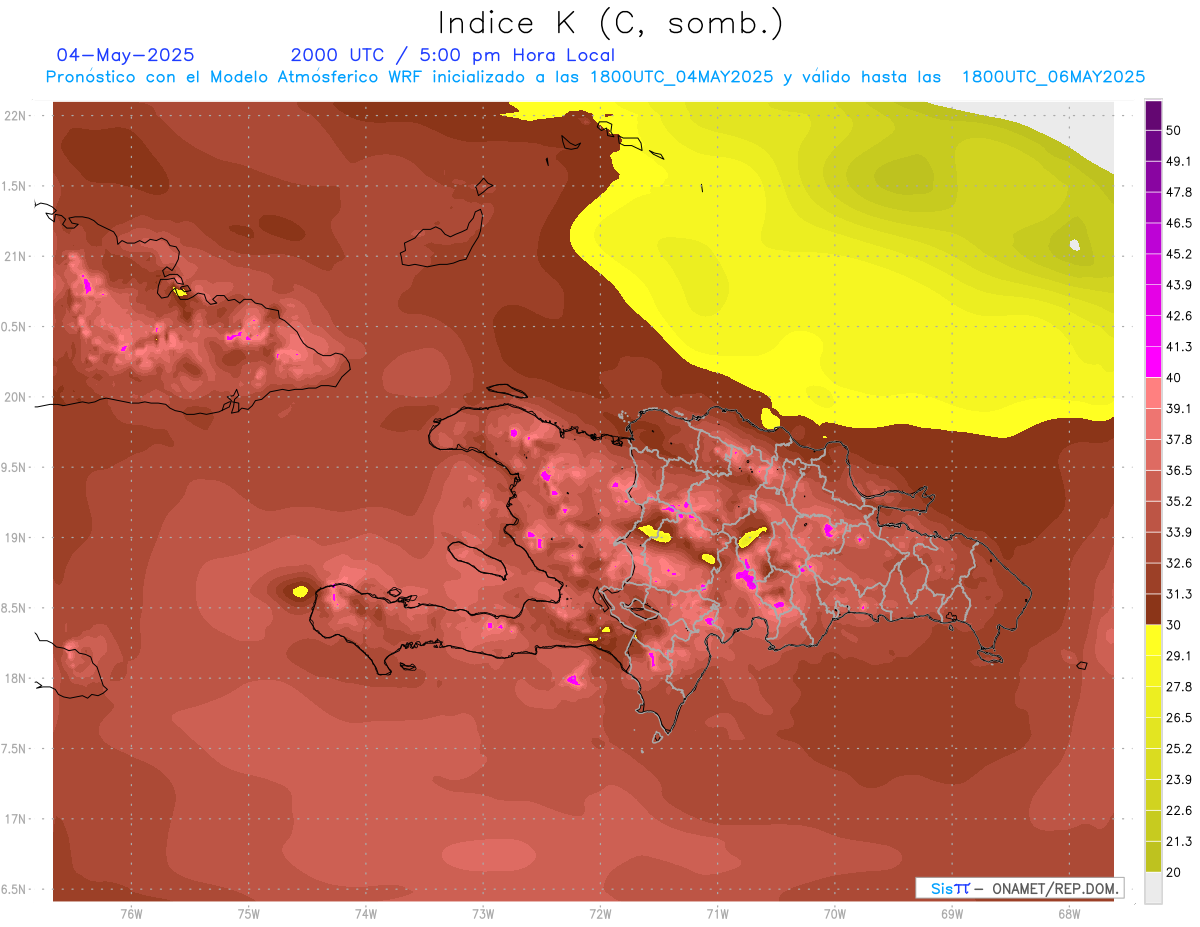Image resolution: width=1200 pixels, height=927 pixels.
Task: Click the '49.1' color scale value
Action: click(1180, 161)
